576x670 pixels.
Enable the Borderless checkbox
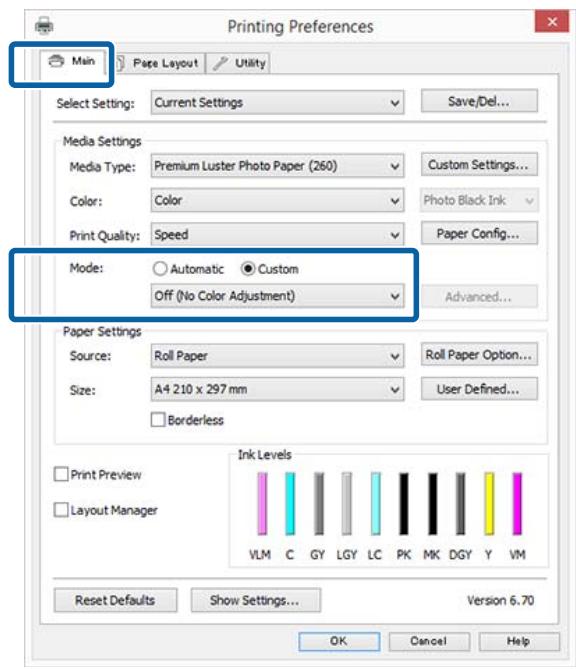[158, 420]
